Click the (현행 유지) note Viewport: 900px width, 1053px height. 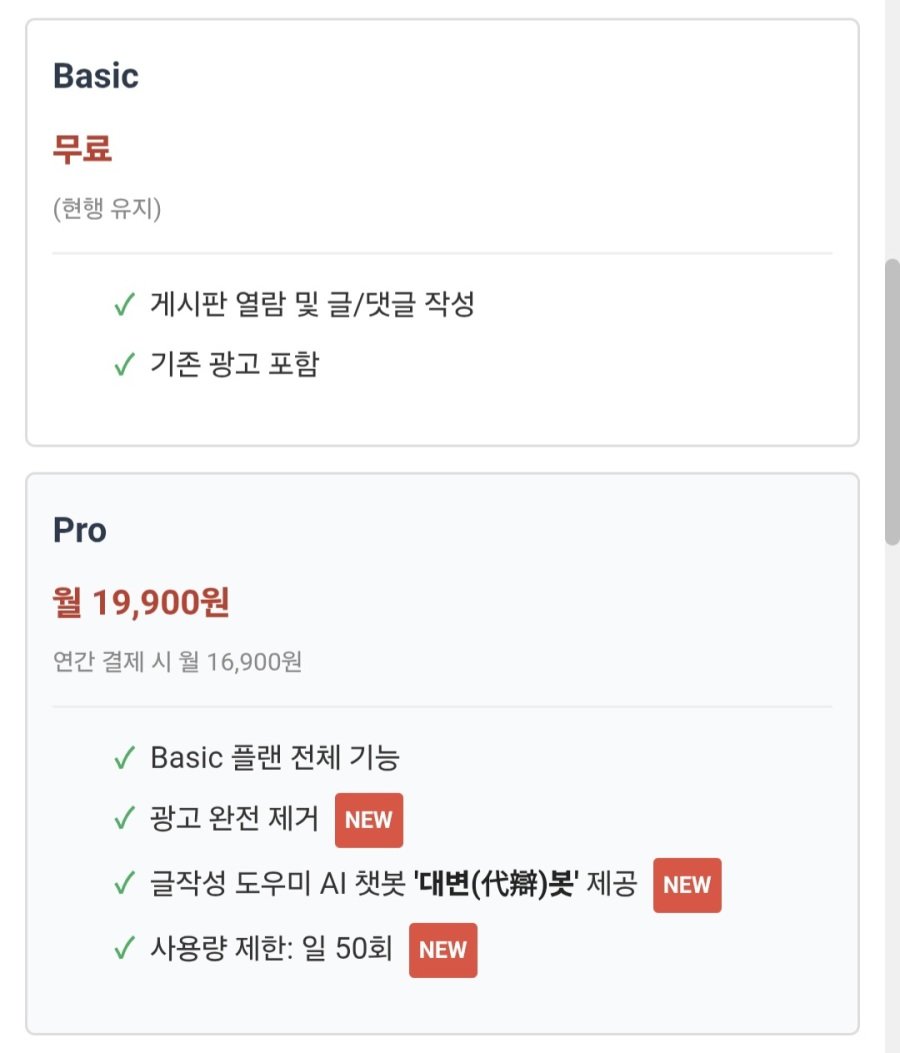pyautogui.click(x=107, y=210)
